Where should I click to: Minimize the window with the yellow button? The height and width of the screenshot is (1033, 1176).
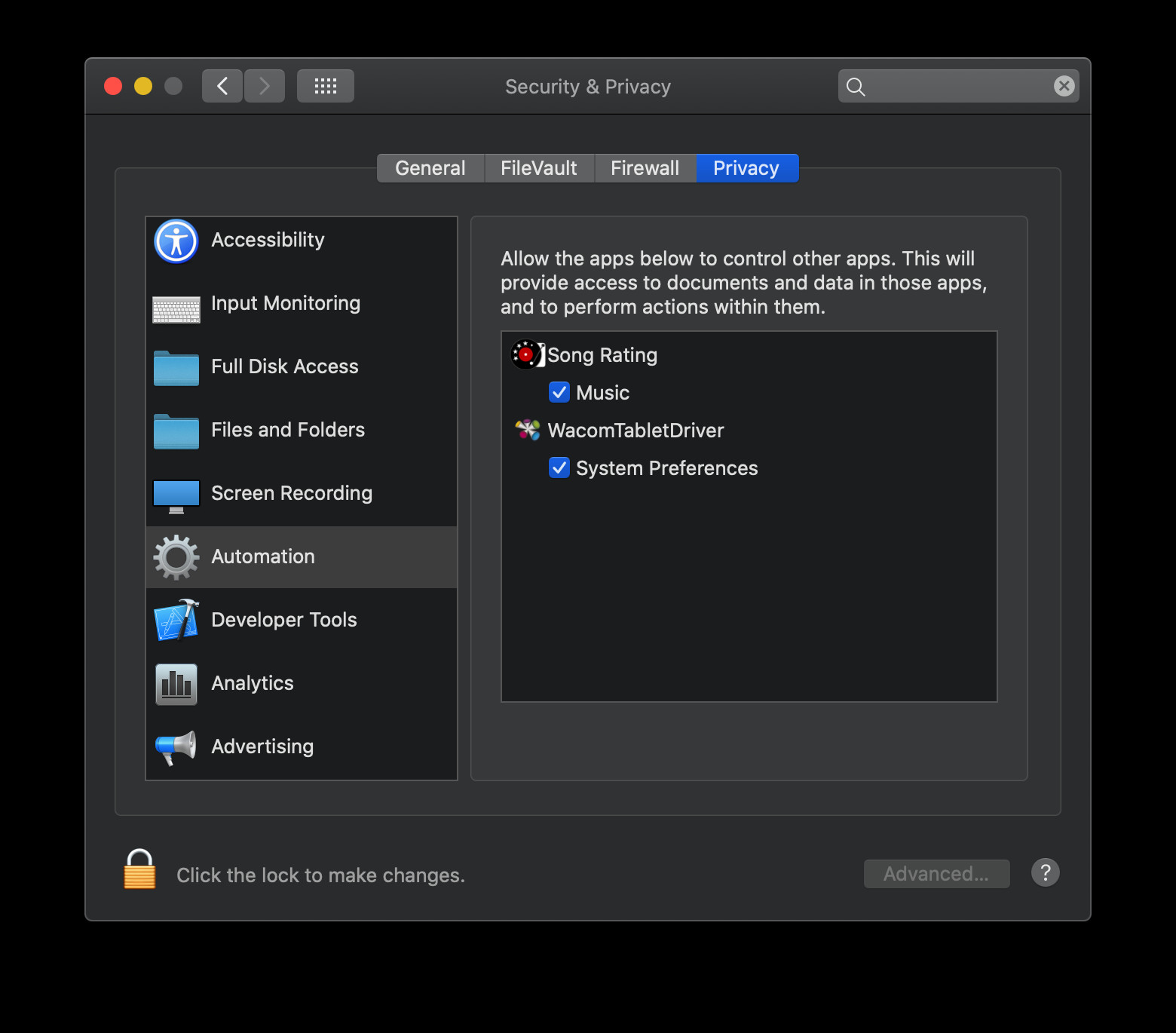[x=143, y=86]
